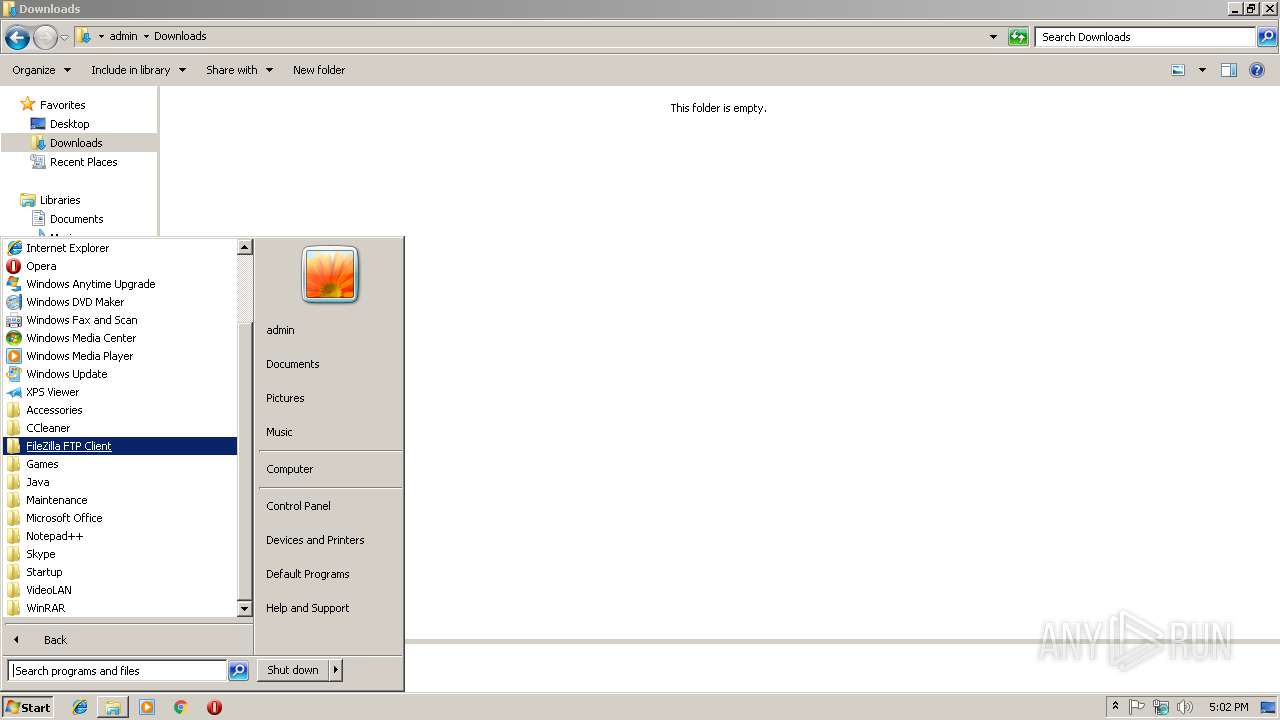Image resolution: width=1280 pixels, height=720 pixels.
Task: Click the blue Help question mark icon
Action: point(1258,70)
